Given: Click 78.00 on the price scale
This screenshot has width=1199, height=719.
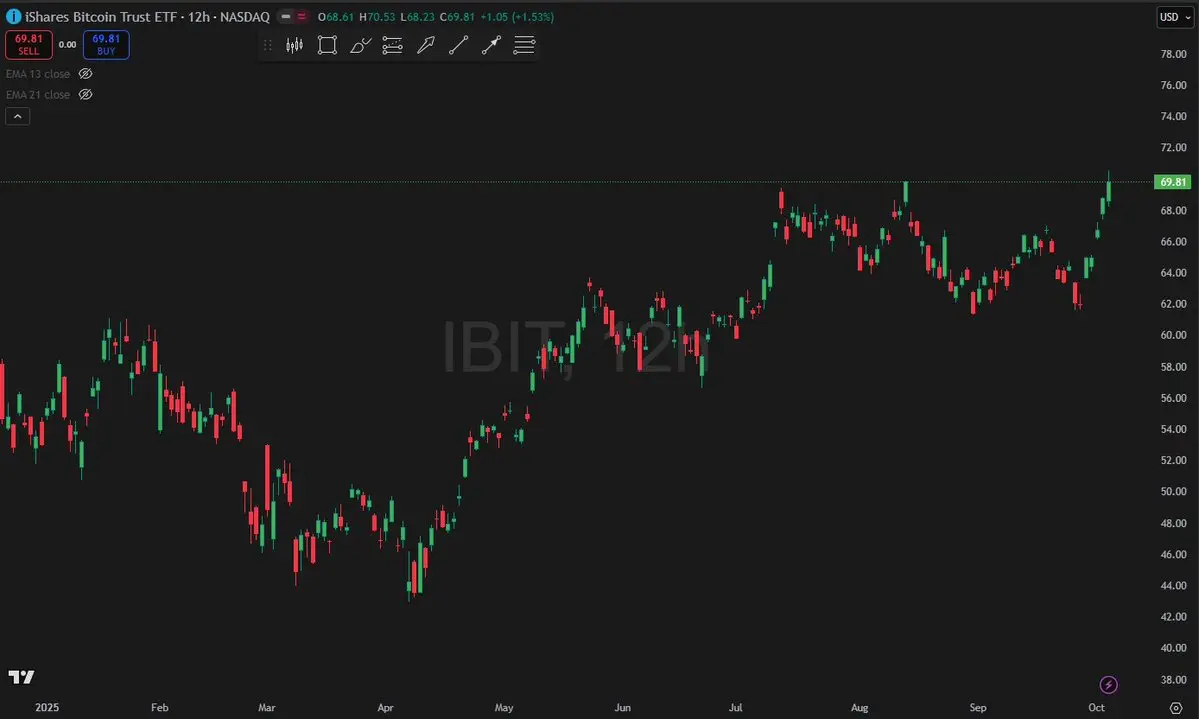Looking at the screenshot, I should point(1173,54).
